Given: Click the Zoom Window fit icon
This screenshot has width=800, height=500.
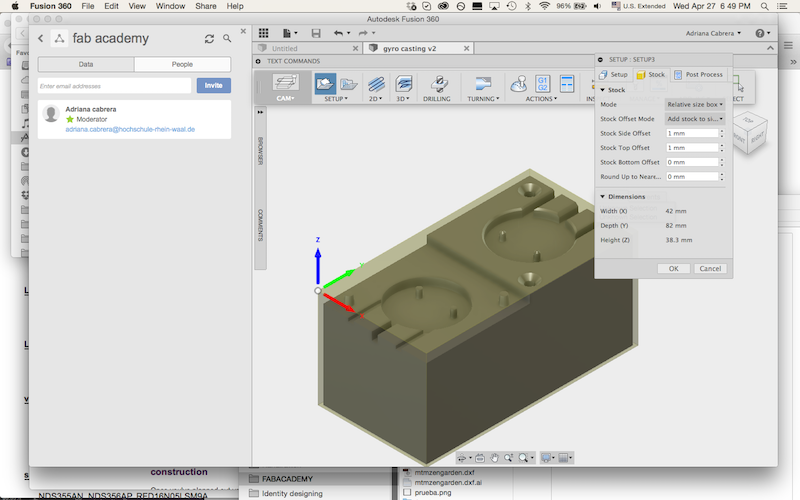Looking at the screenshot, I should pyautogui.click(x=523, y=458).
